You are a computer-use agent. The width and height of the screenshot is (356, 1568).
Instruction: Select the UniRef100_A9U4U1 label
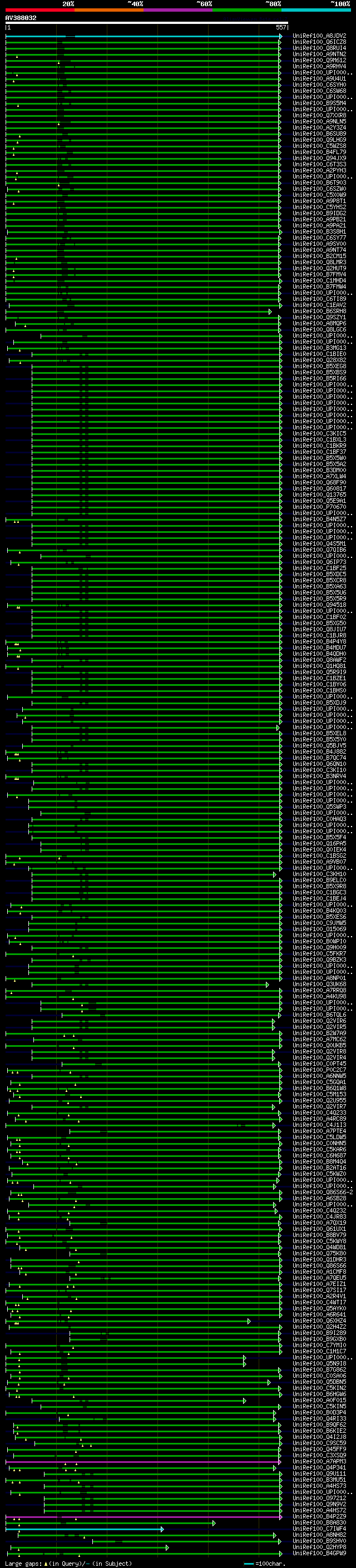coord(319,78)
